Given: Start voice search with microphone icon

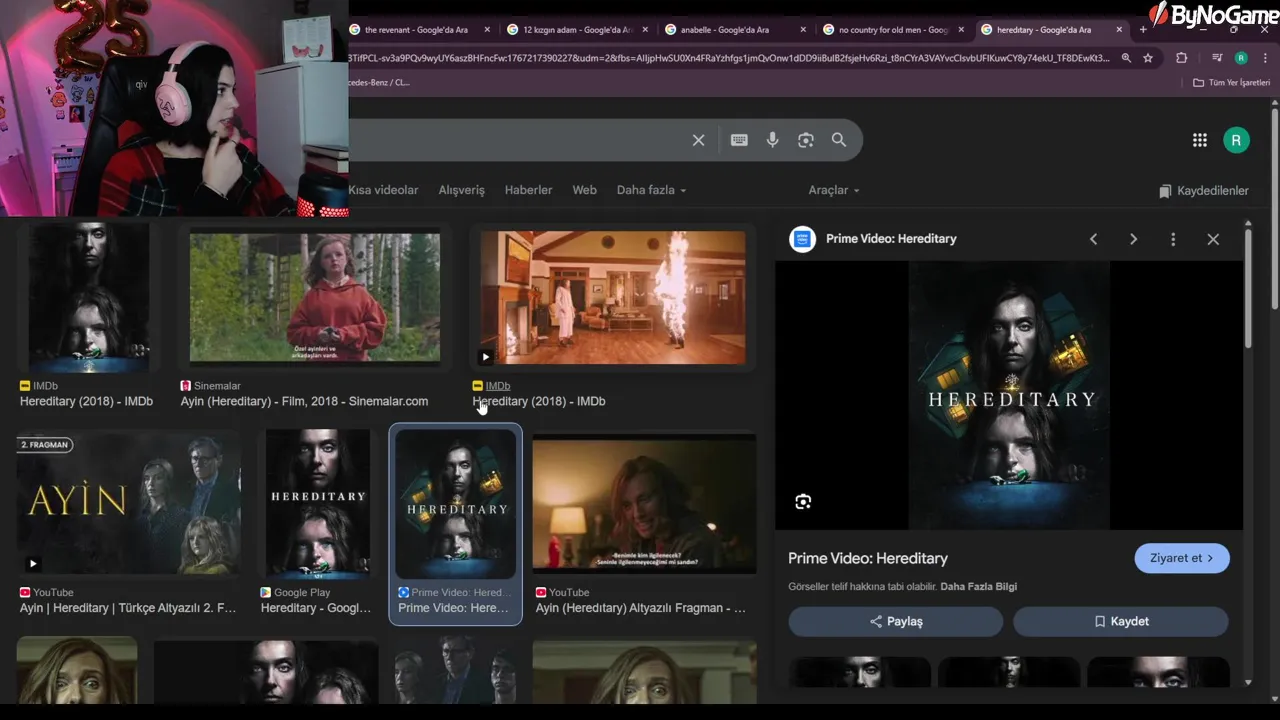Looking at the screenshot, I should pyautogui.click(x=772, y=140).
